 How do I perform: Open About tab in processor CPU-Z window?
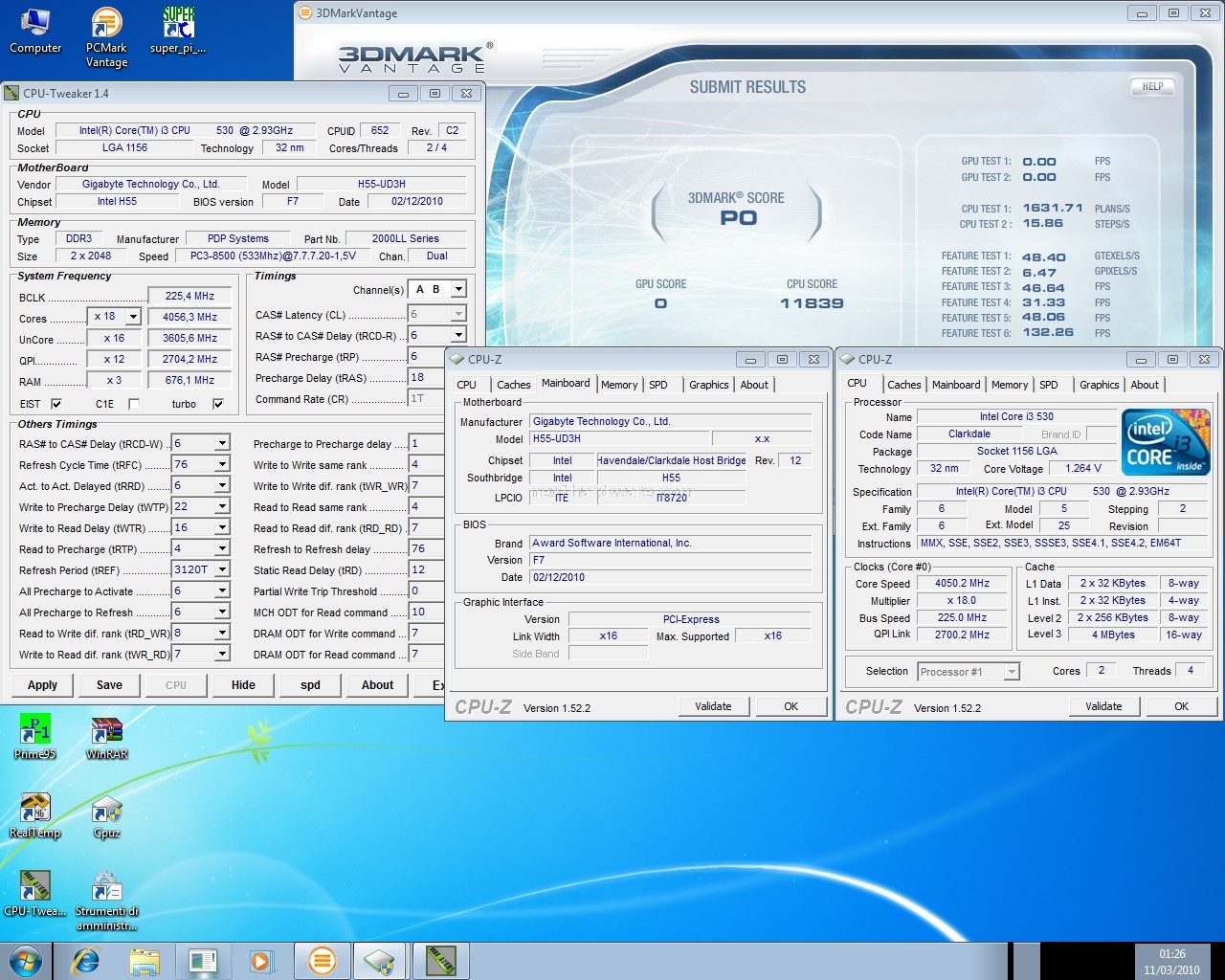pyautogui.click(x=1145, y=385)
